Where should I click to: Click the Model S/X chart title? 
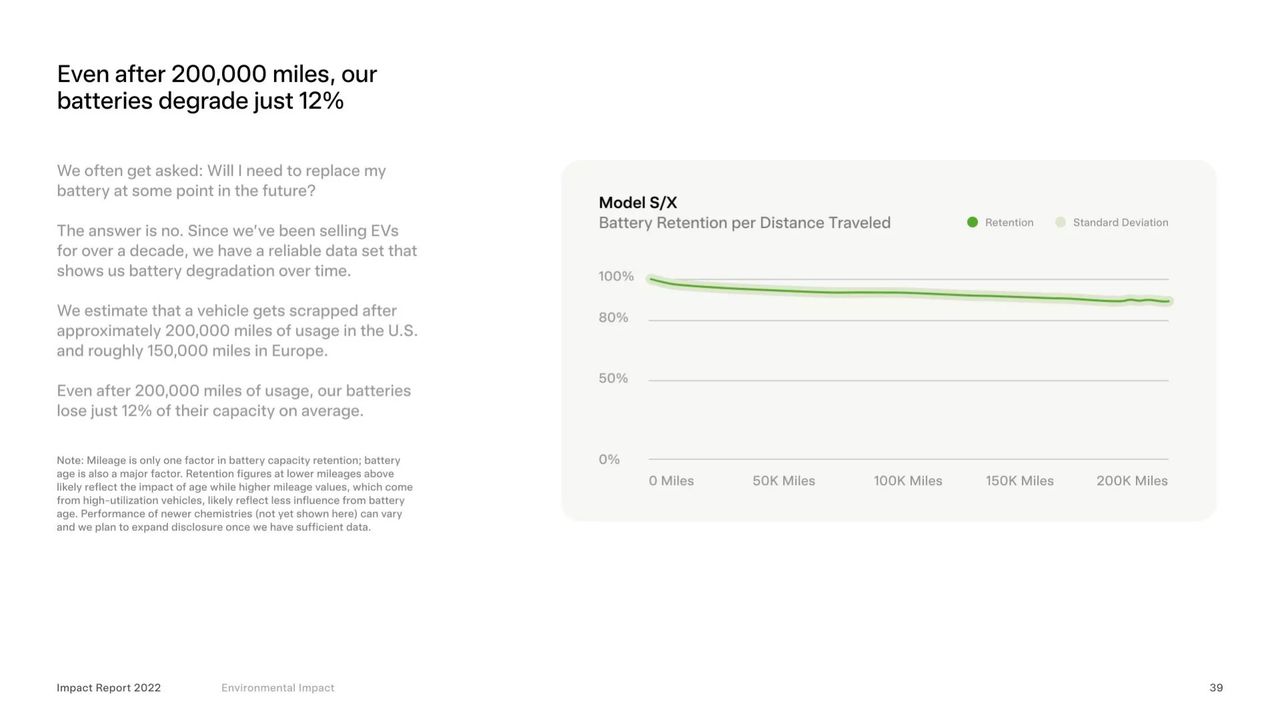click(x=638, y=203)
